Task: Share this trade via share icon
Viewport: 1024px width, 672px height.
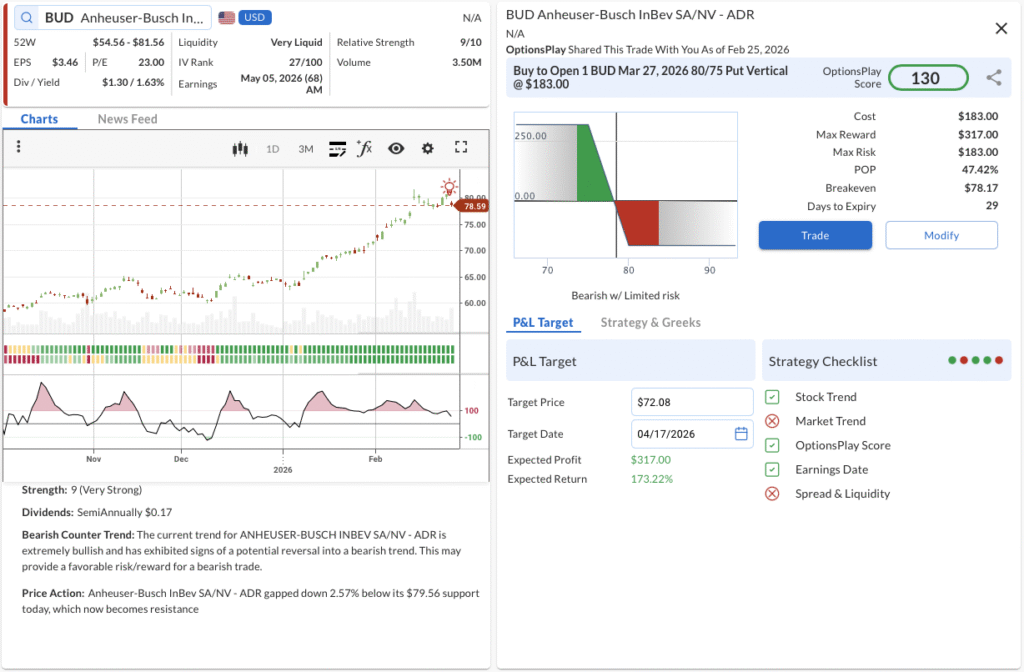Action: [x=993, y=78]
